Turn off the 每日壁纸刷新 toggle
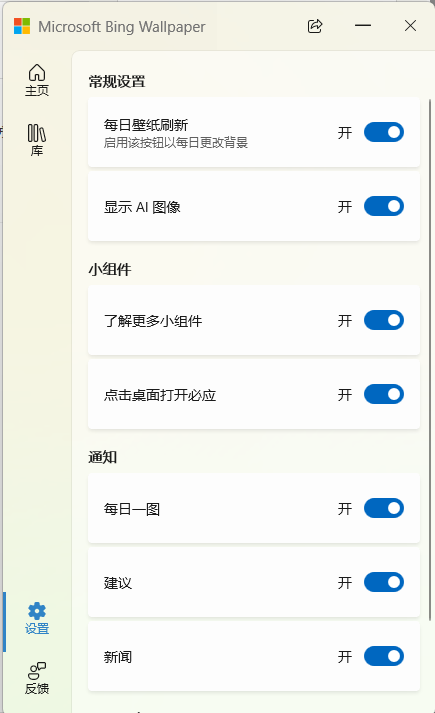 coord(384,132)
